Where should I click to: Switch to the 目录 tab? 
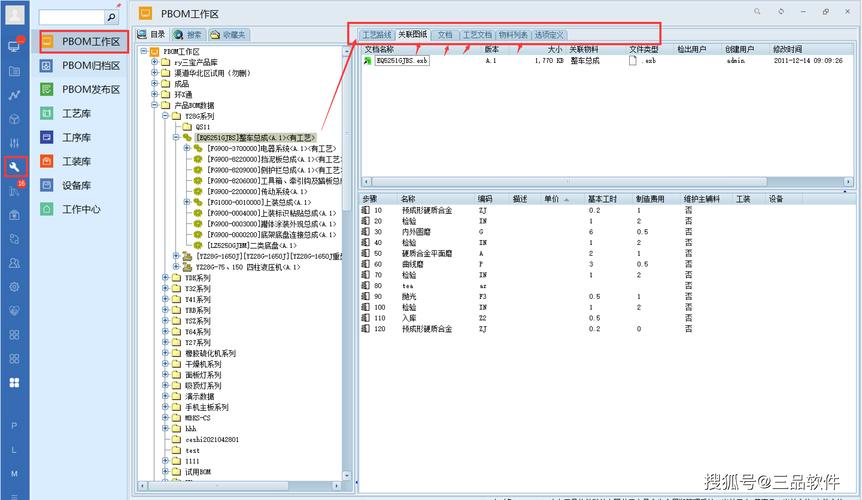point(152,35)
